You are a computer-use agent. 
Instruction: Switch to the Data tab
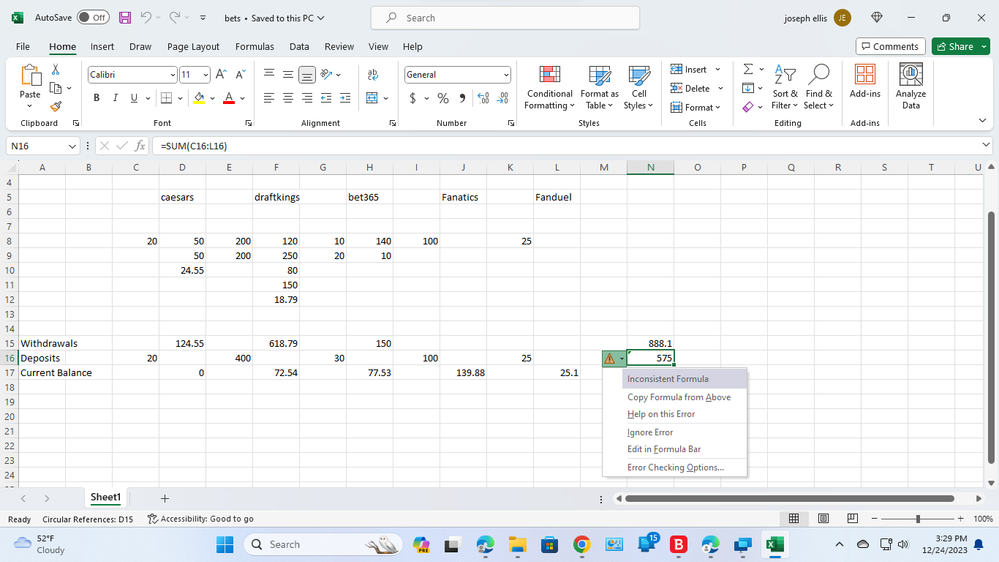299,47
